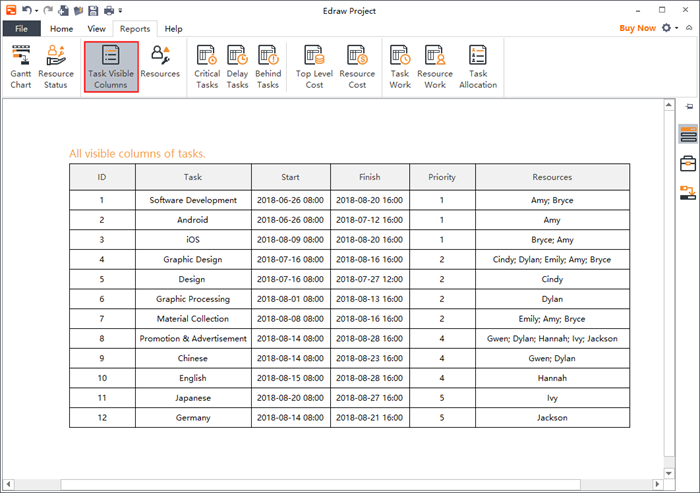Click the New document icon
700x493 pixels.
(x=63, y=10)
